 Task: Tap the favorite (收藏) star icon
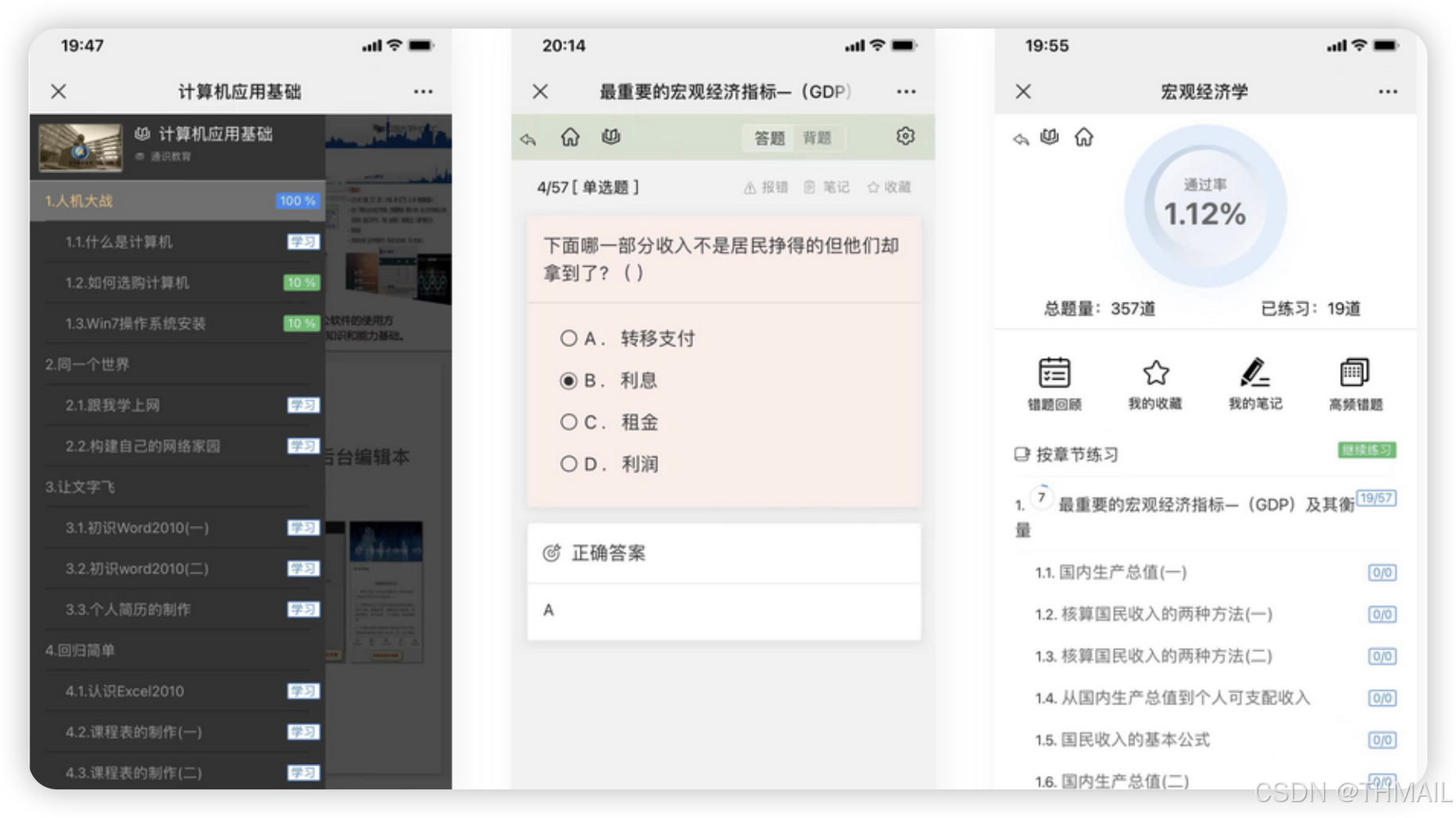(x=890, y=187)
